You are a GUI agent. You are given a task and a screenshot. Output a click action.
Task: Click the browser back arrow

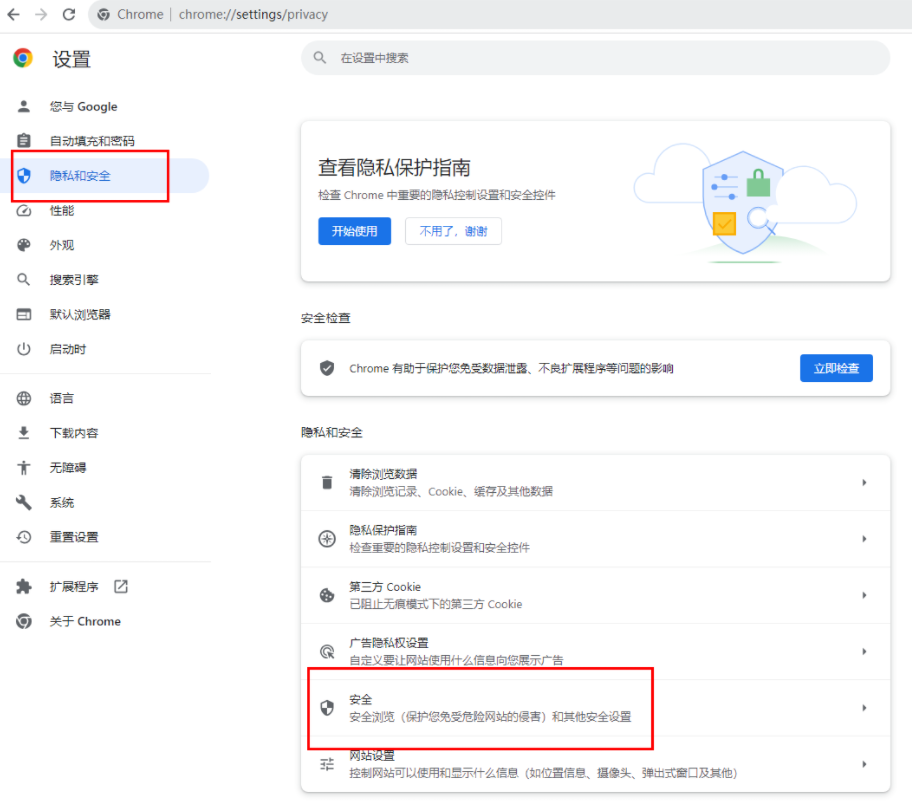point(13,14)
